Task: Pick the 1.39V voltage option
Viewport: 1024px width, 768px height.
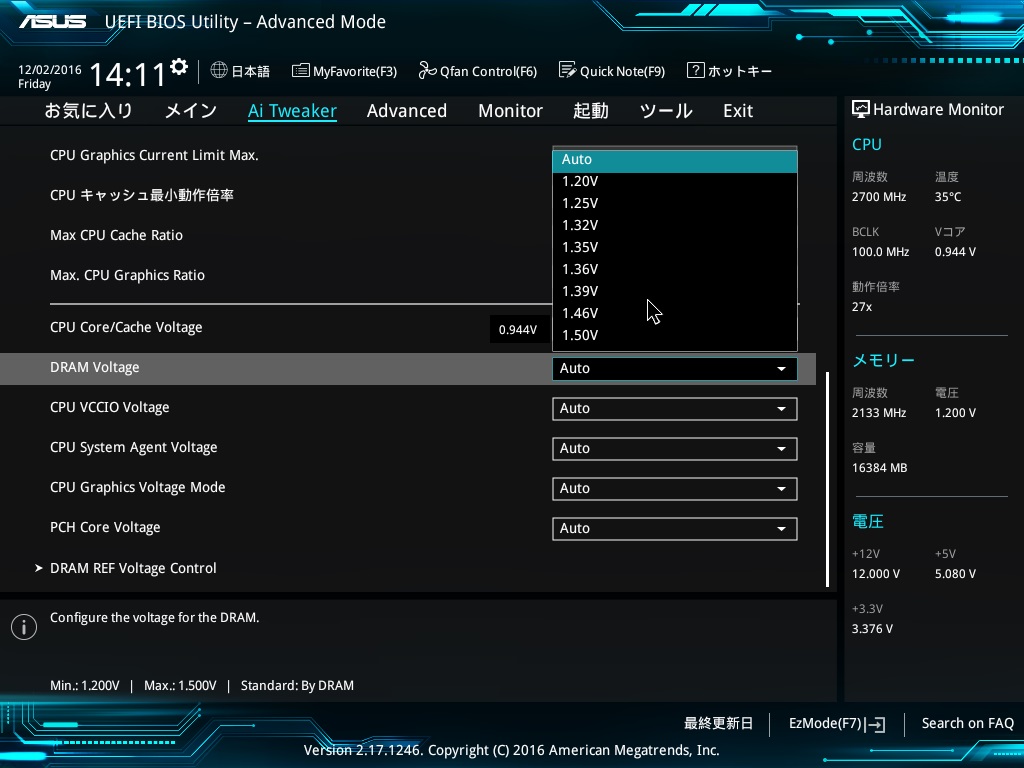Action: click(x=675, y=291)
